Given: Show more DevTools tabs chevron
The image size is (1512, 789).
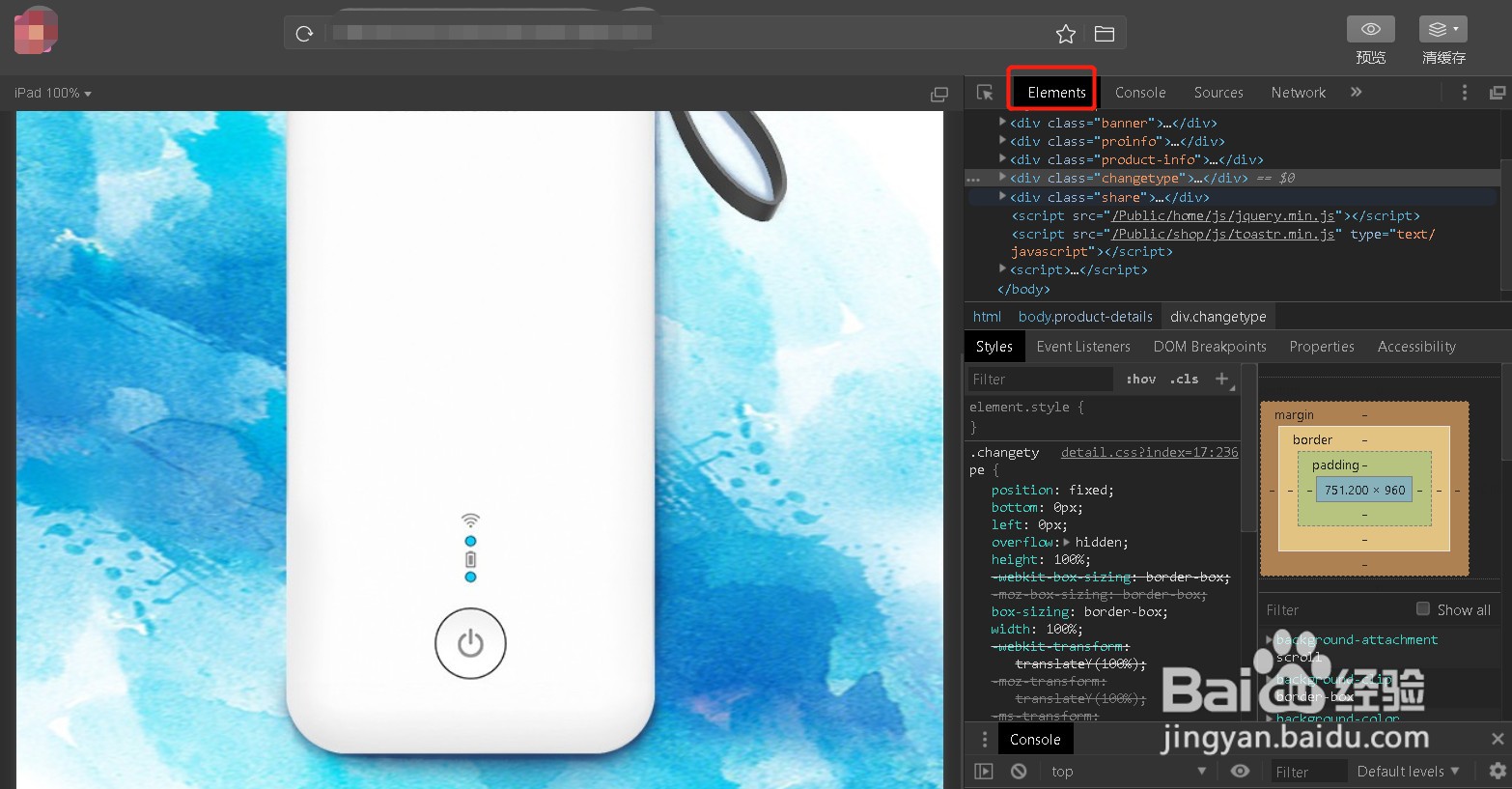Looking at the screenshot, I should 1357,92.
